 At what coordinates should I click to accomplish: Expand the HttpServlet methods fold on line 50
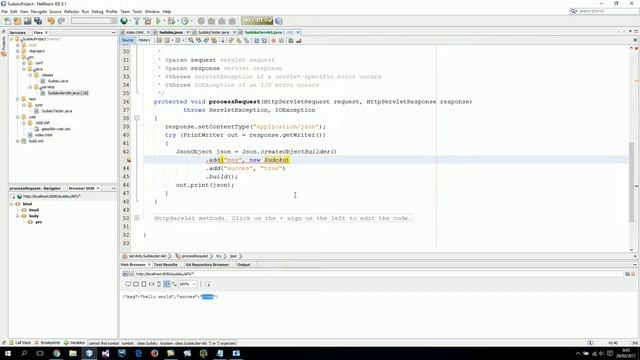[137, 218]
